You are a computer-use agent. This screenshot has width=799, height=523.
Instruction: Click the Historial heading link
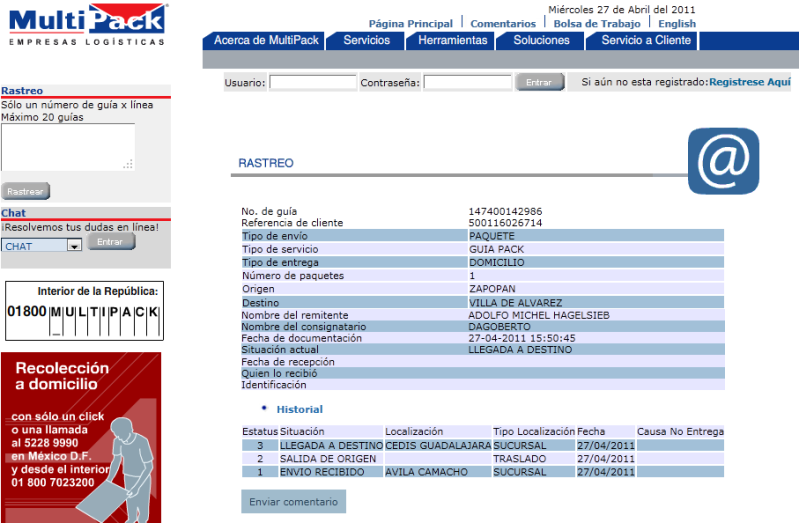pyautogui.click(x=299, y=409)
